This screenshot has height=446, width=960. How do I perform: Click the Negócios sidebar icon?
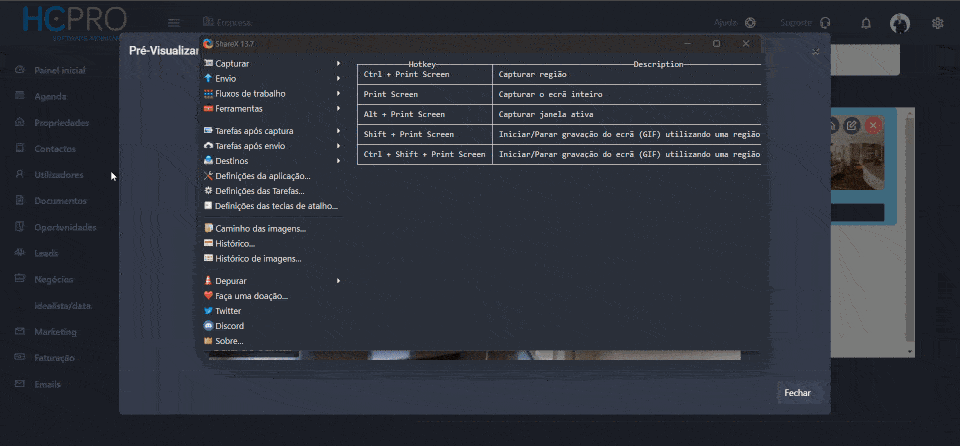[x=20, y=279]
